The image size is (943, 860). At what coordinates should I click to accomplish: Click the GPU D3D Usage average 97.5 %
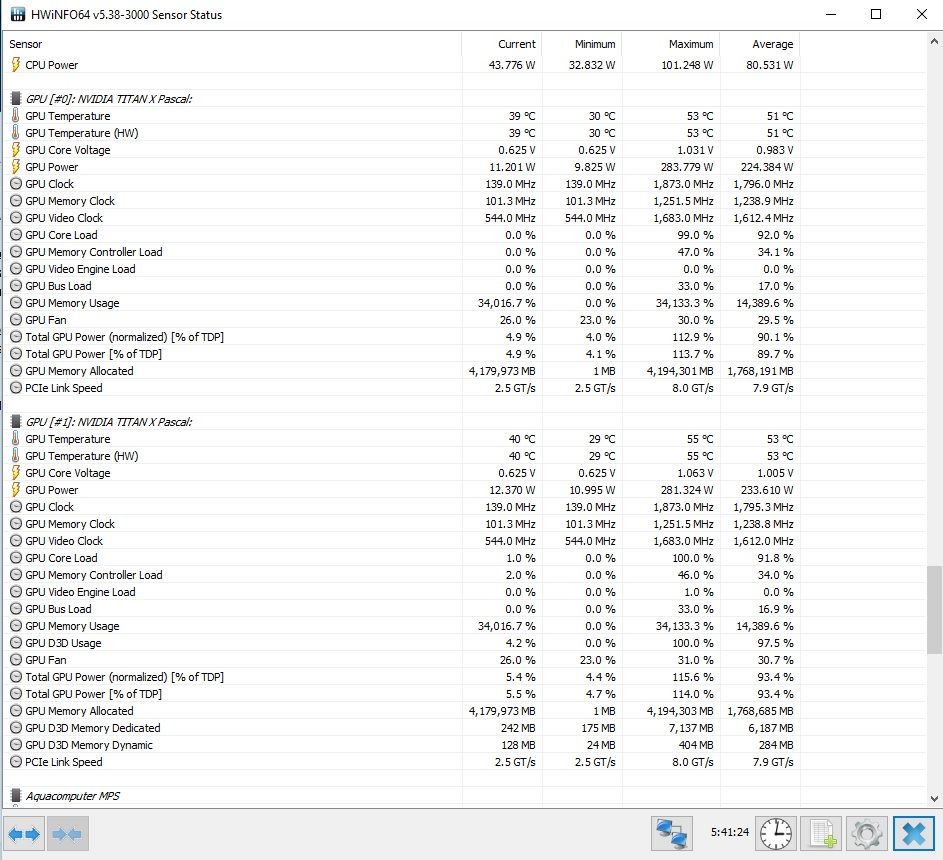pos(775,643)
